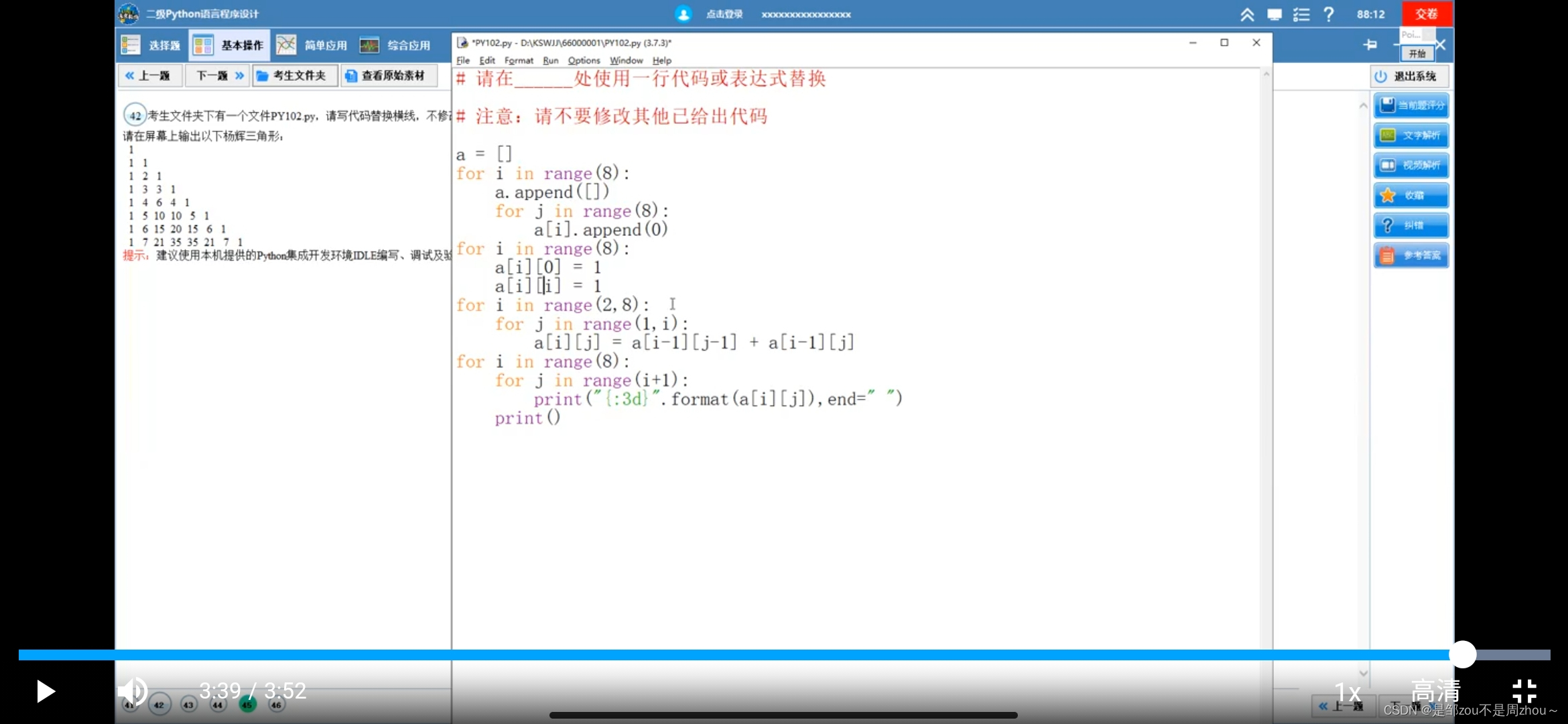Click 当前题评分 scoring icon

click(x=1411, y=105)
